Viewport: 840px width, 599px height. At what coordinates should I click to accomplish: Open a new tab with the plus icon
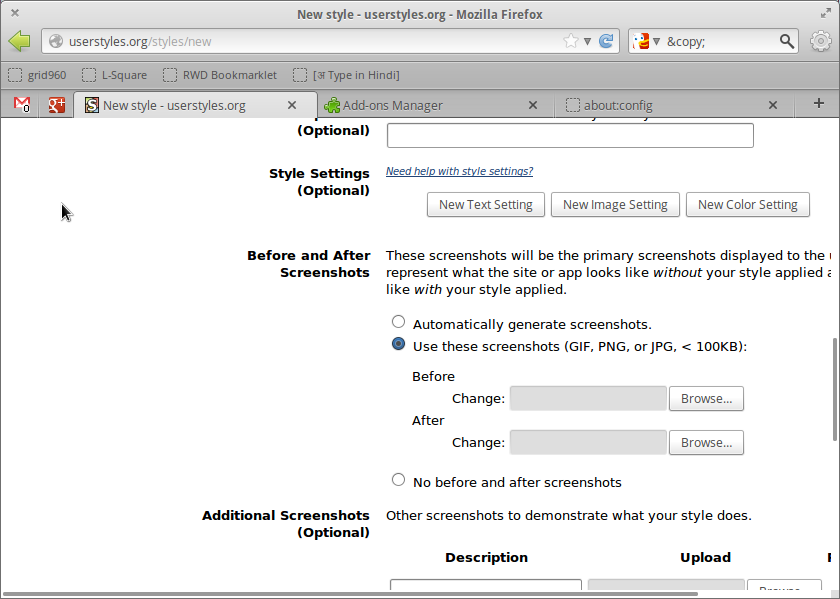point(818,104)
